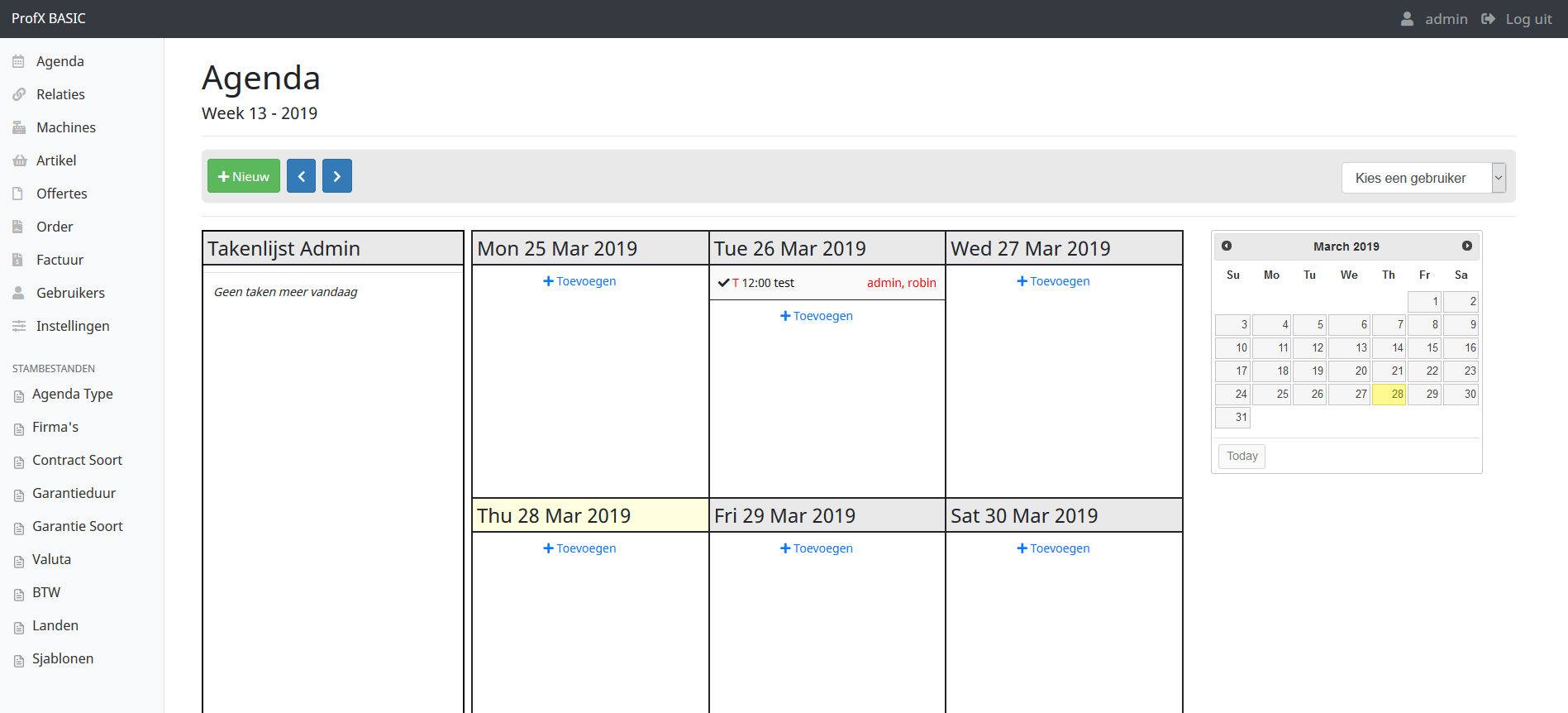
Task: Click the Artikel basket icon
Action: [20, 160]
